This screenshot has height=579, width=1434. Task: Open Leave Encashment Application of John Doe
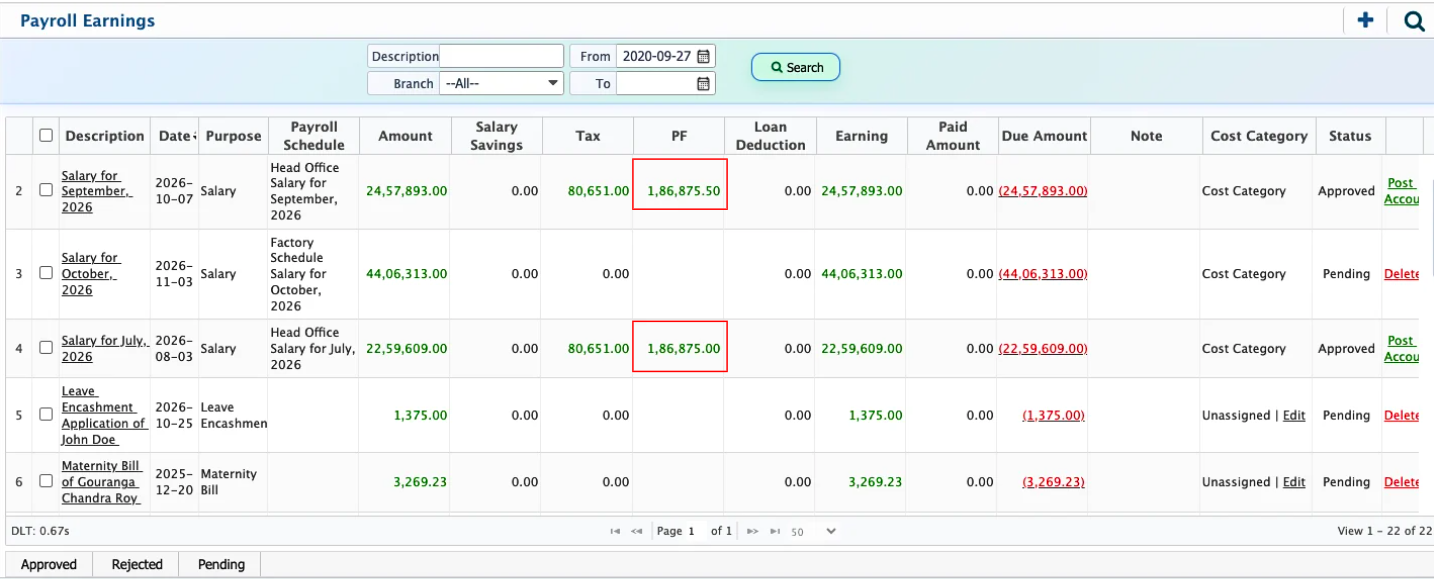[x=104, y=415]
